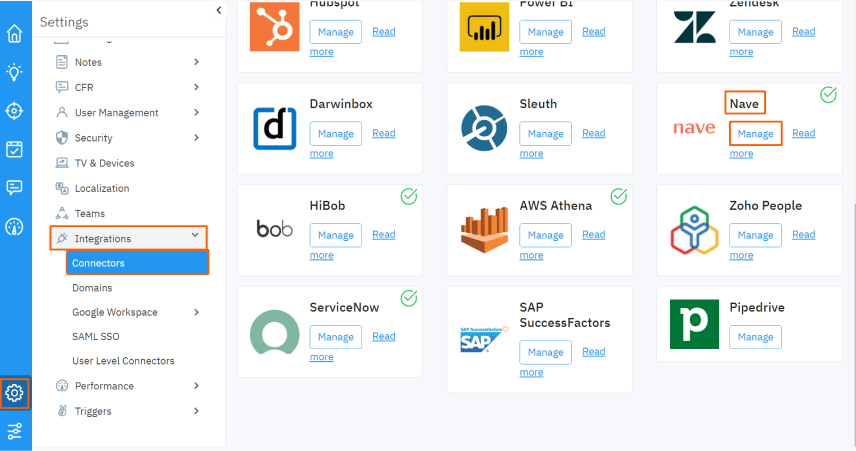856x451 pixels.
Task: Click the Pipedrive logo thumbnail
Action: 694,324
